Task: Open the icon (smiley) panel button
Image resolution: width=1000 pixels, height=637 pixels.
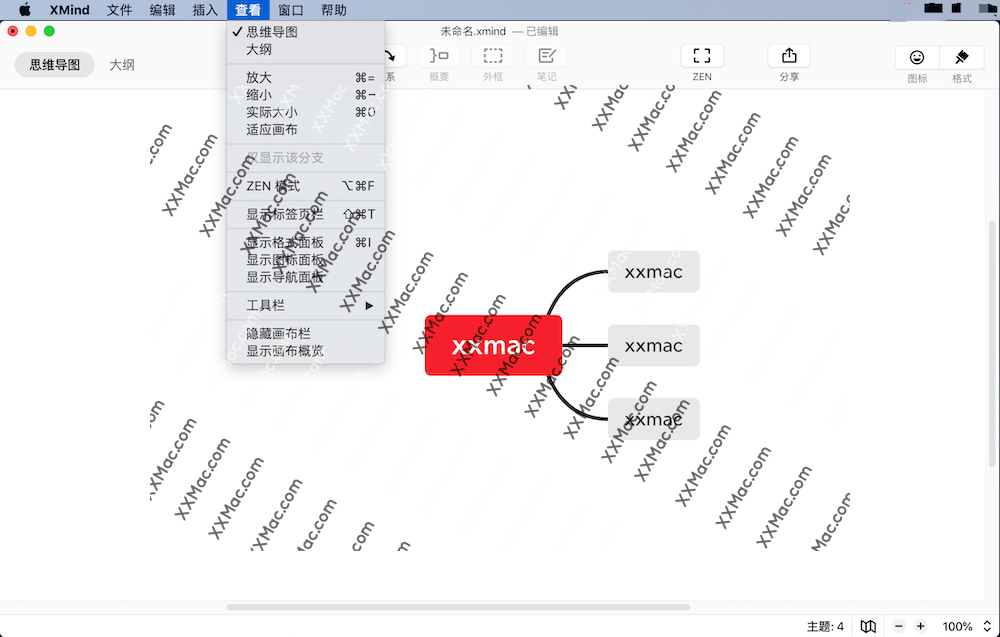Action: (x=917, y=57)
